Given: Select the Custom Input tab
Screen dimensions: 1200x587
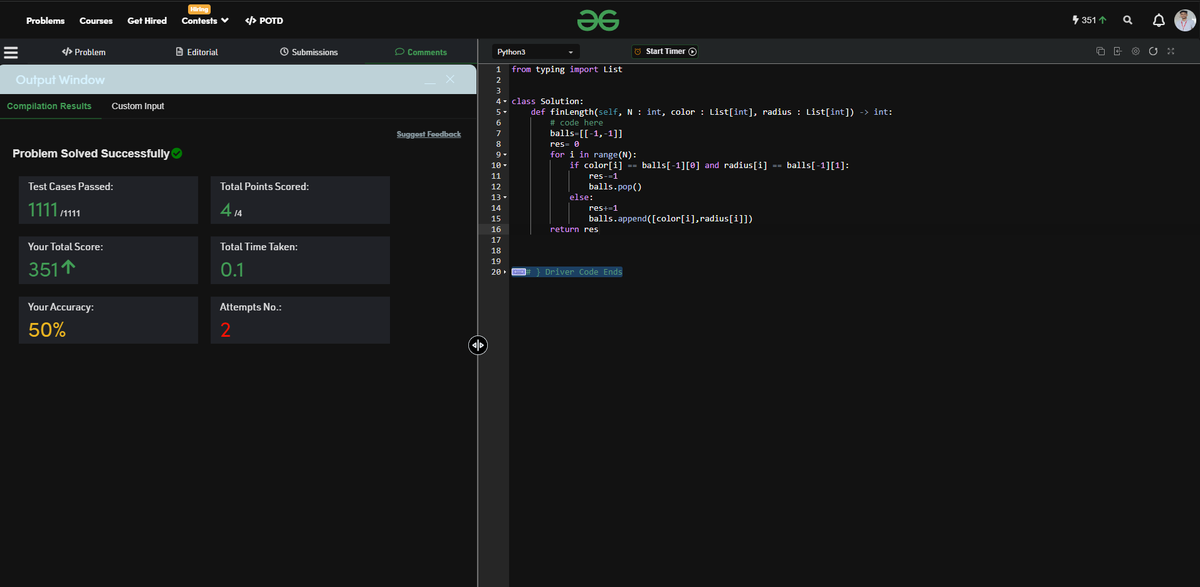Looking at the screenshot, I should [138, 106].
